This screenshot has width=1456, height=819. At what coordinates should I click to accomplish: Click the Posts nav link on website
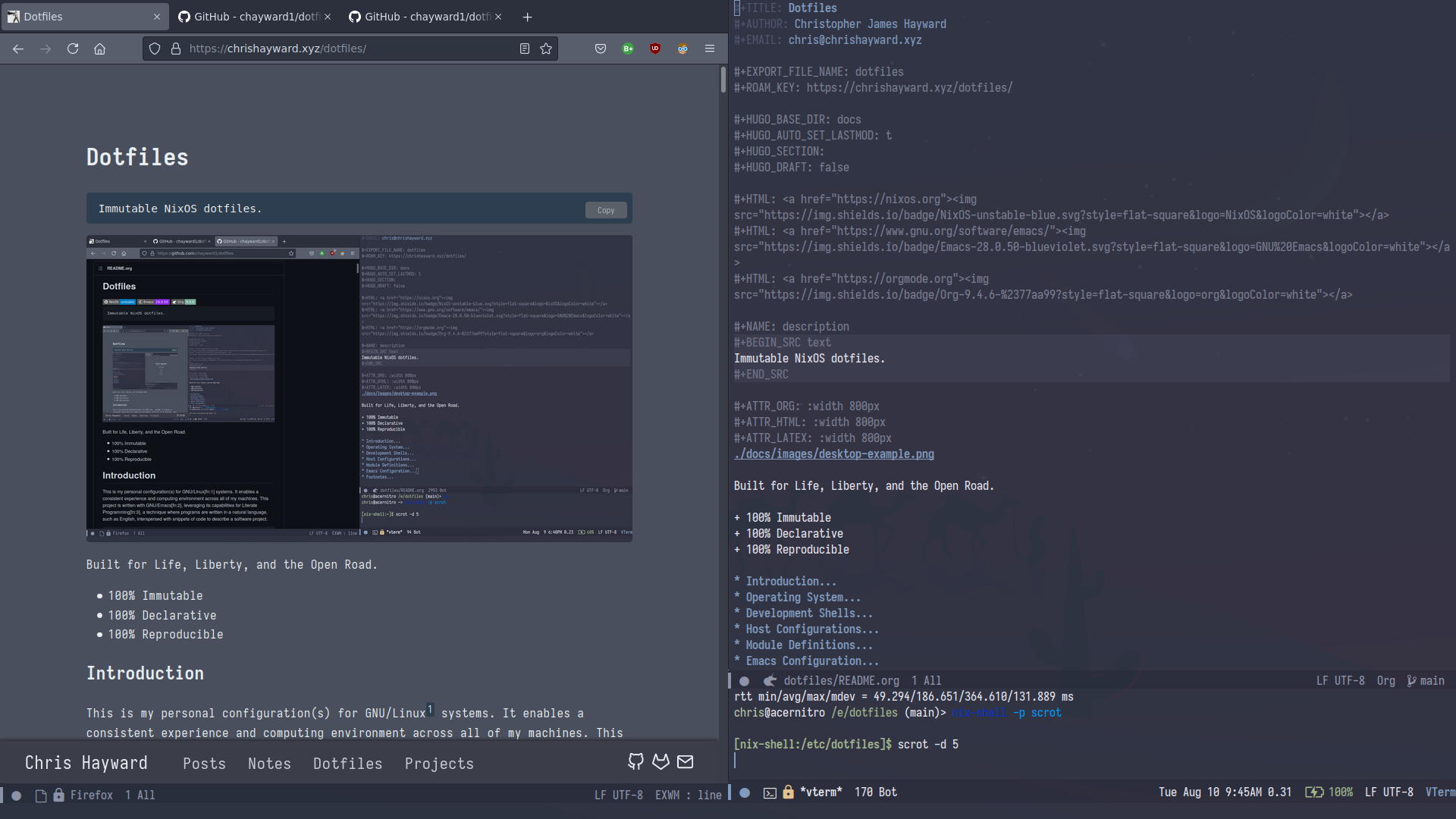(x=204, y=763)
